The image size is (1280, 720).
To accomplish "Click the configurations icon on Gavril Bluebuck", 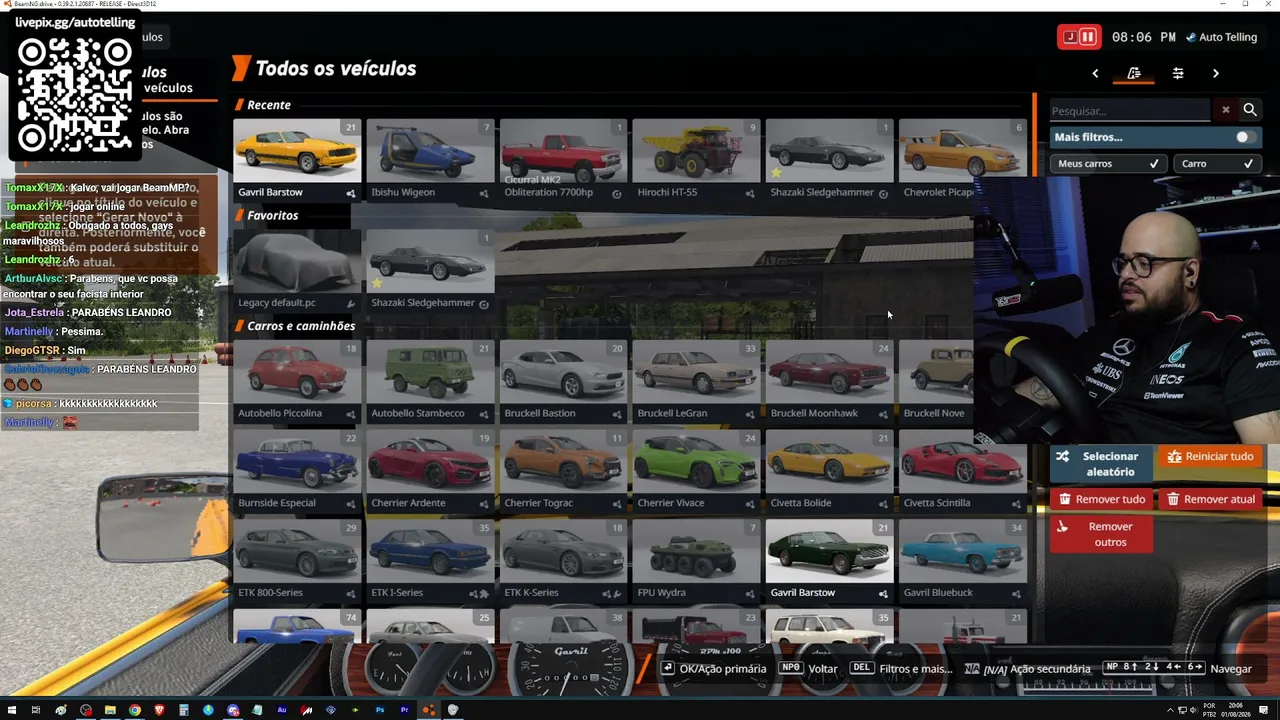I will [1015, 594].
